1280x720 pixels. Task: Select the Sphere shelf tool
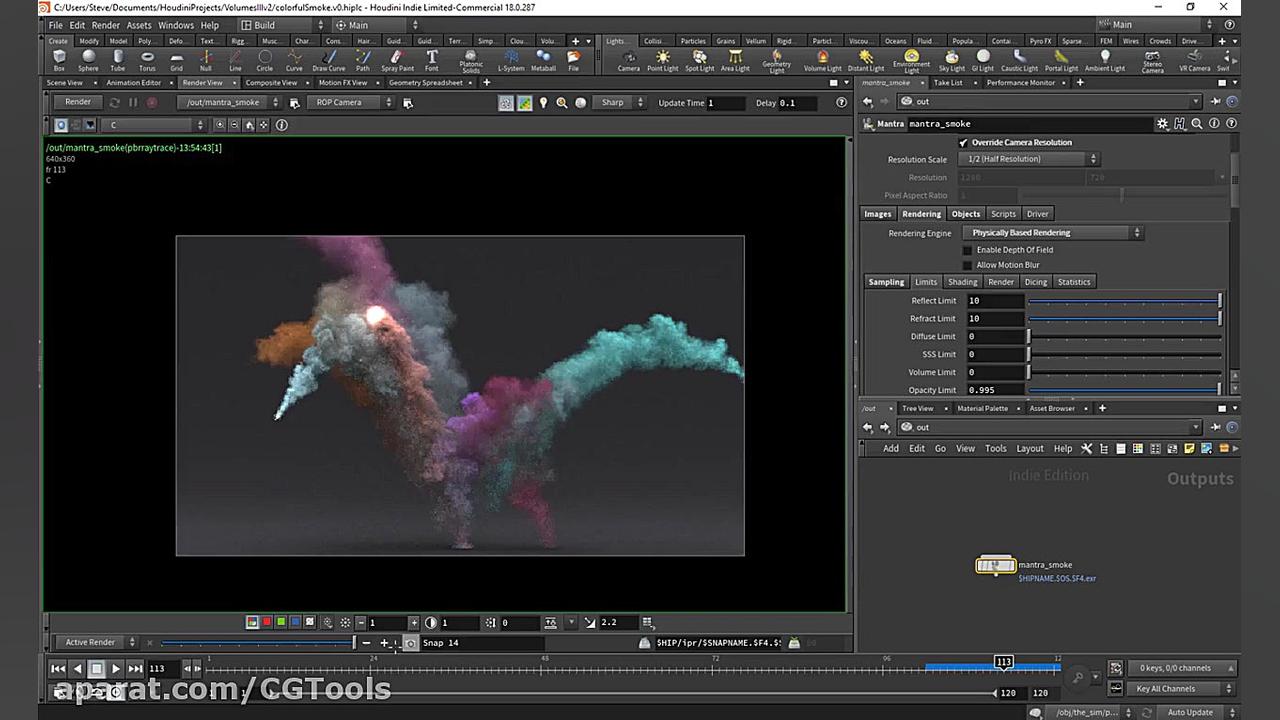pyautogui.click(x=88, y=60)
